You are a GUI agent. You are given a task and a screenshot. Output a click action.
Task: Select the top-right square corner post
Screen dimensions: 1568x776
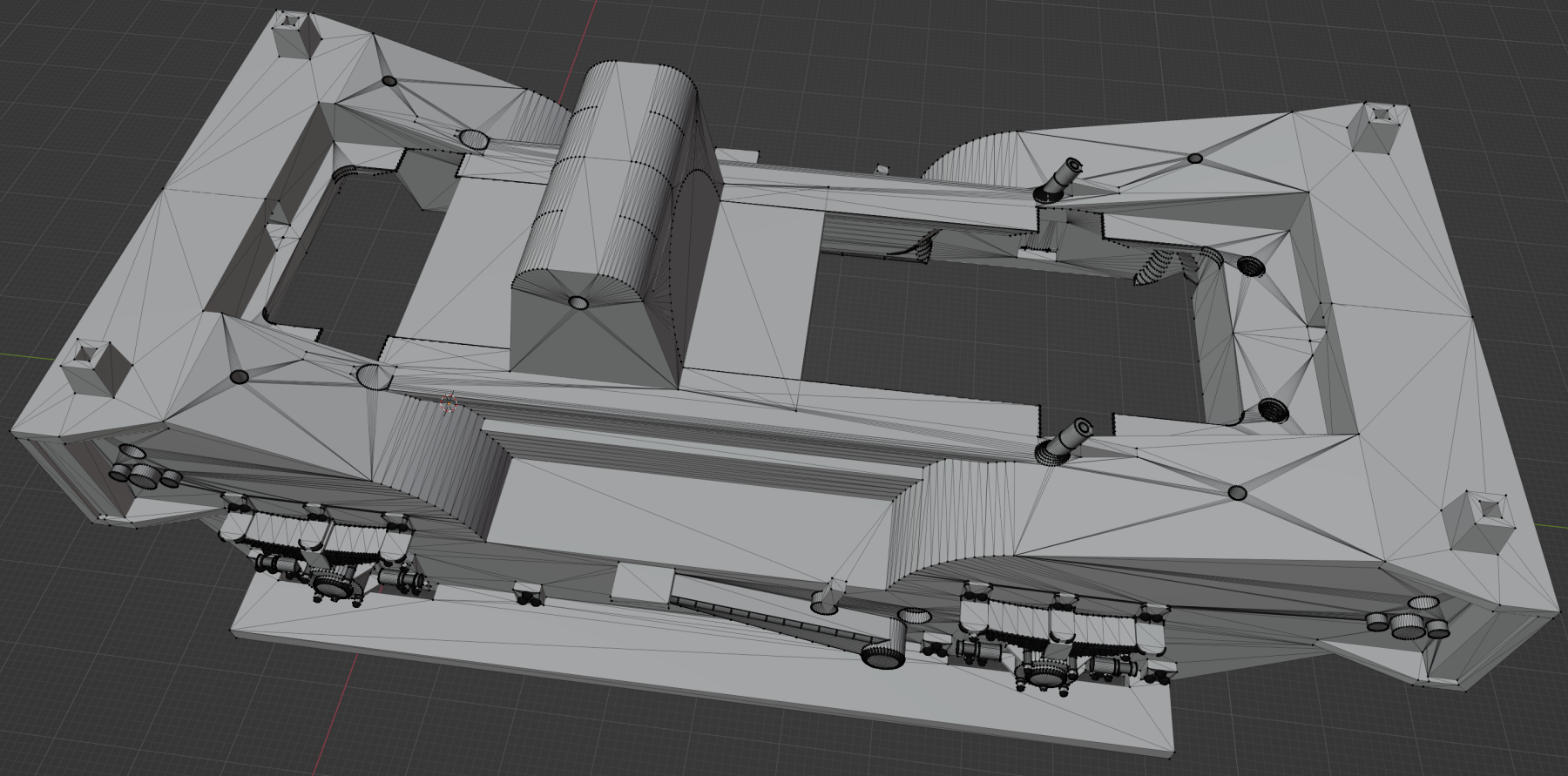click(1379, 126)
